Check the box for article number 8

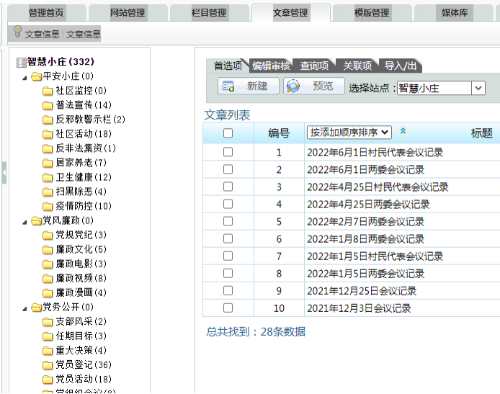tap(228, 273)
